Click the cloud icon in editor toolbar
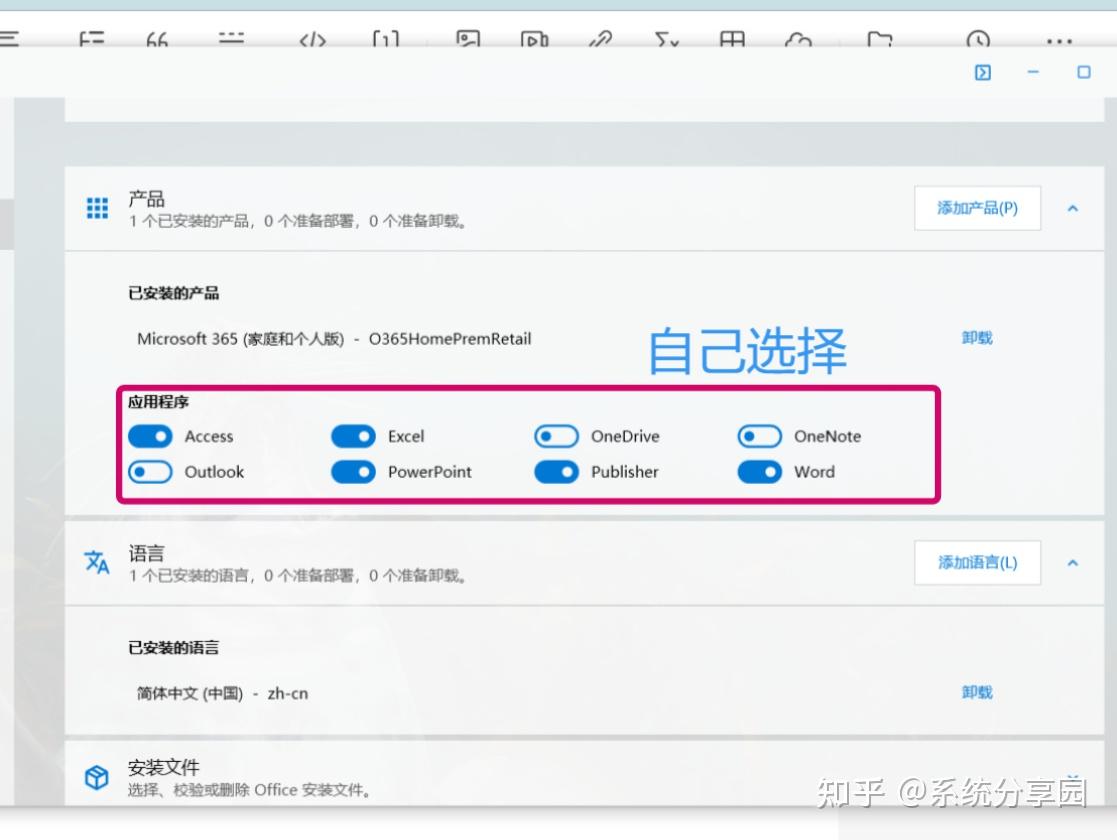 click(798, 40)
